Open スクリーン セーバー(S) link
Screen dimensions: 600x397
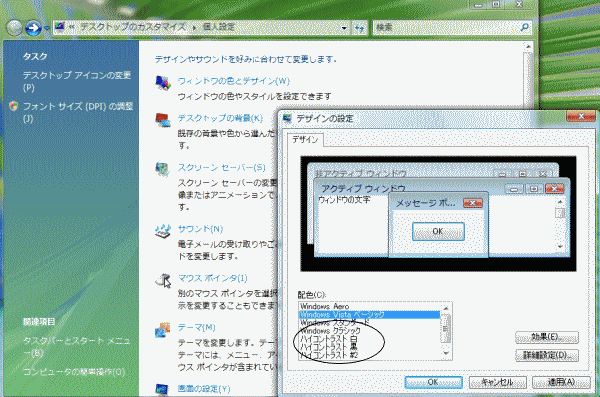221,167
